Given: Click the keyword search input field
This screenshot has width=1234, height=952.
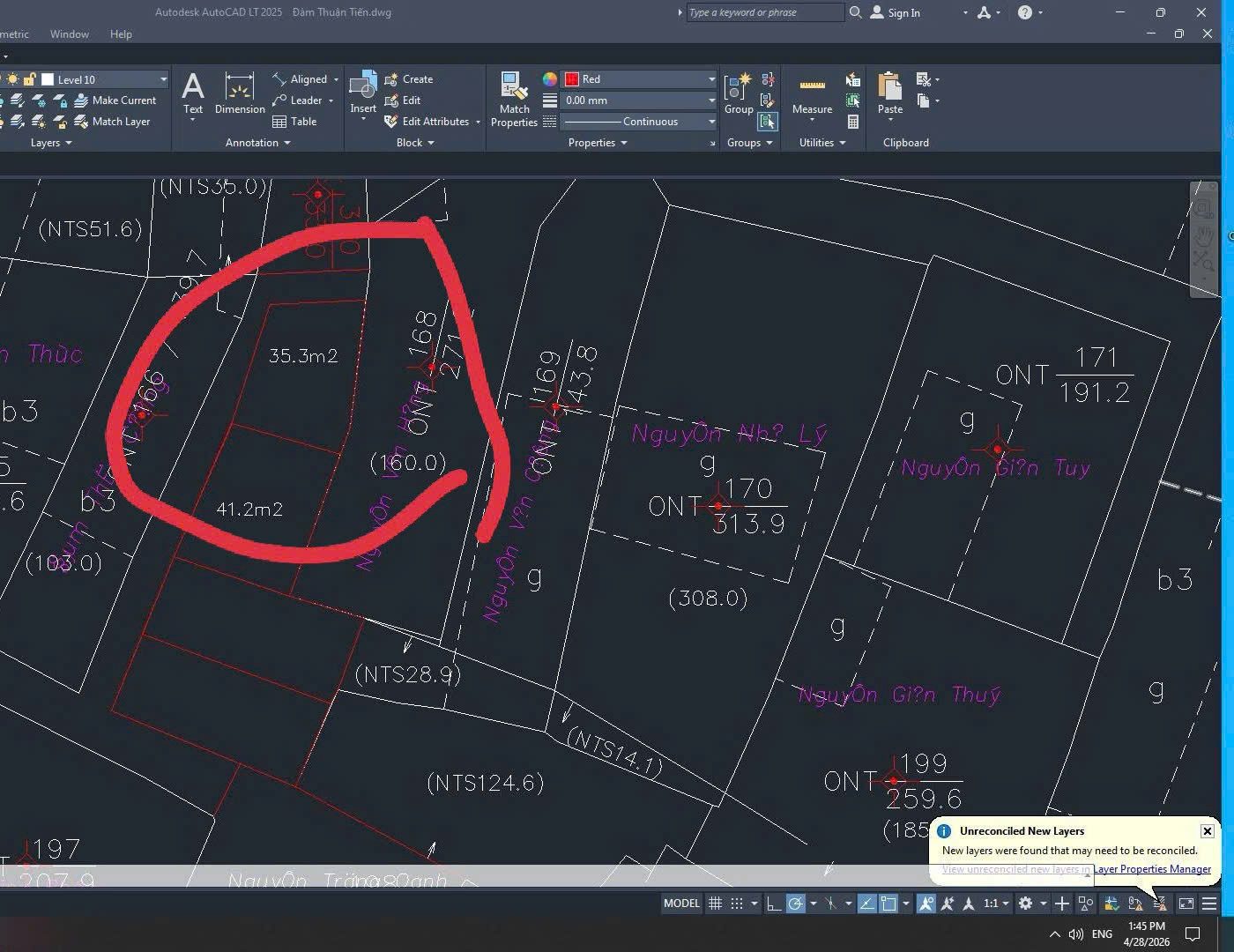Looking at the screenshot, I should pos(765,12).
